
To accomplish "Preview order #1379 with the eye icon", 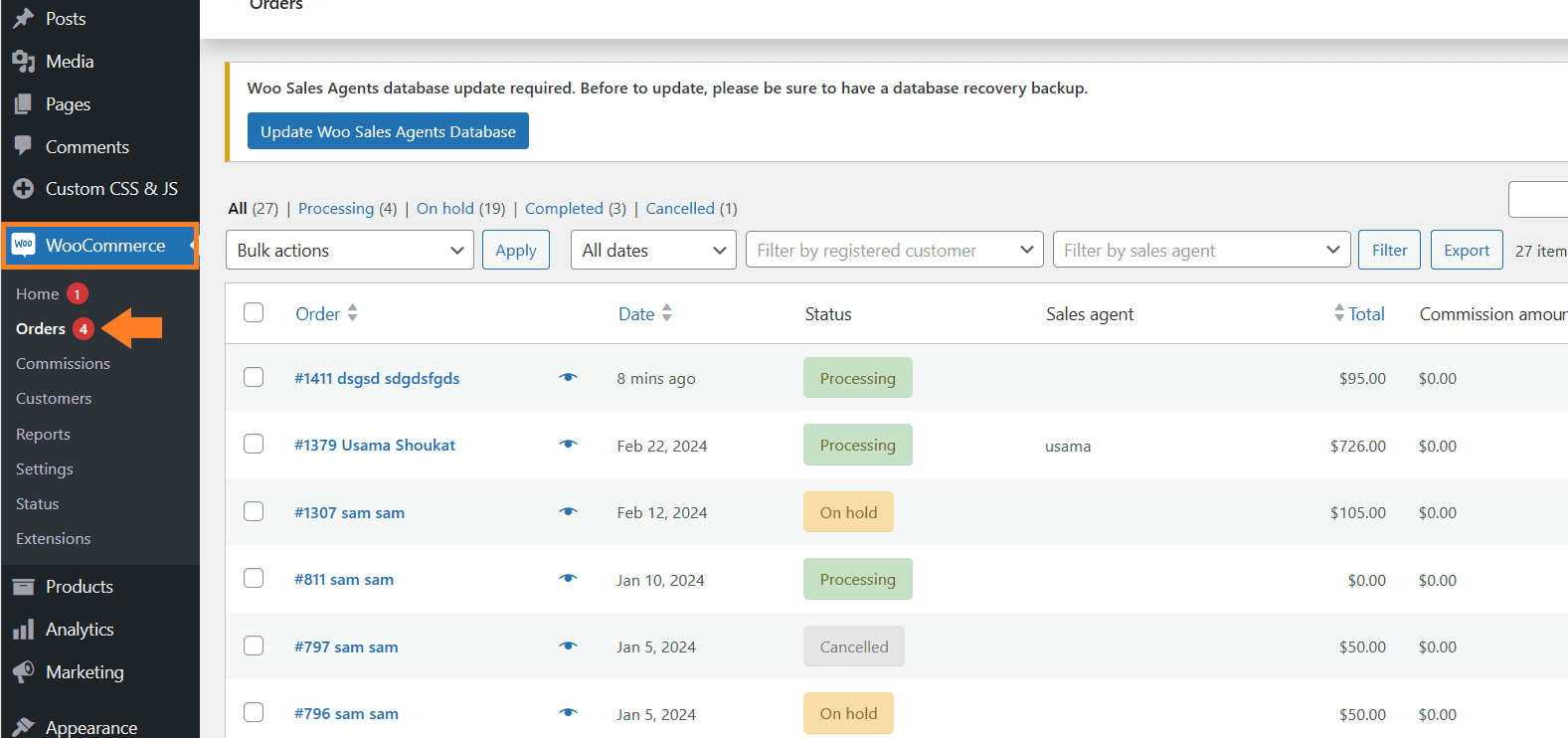I will pos(568,445).
